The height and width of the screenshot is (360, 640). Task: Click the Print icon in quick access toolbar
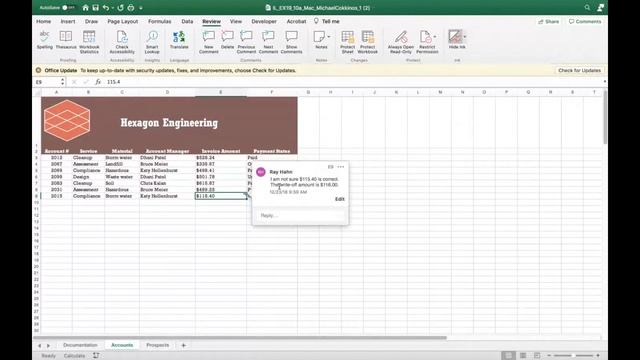(131, 8)
